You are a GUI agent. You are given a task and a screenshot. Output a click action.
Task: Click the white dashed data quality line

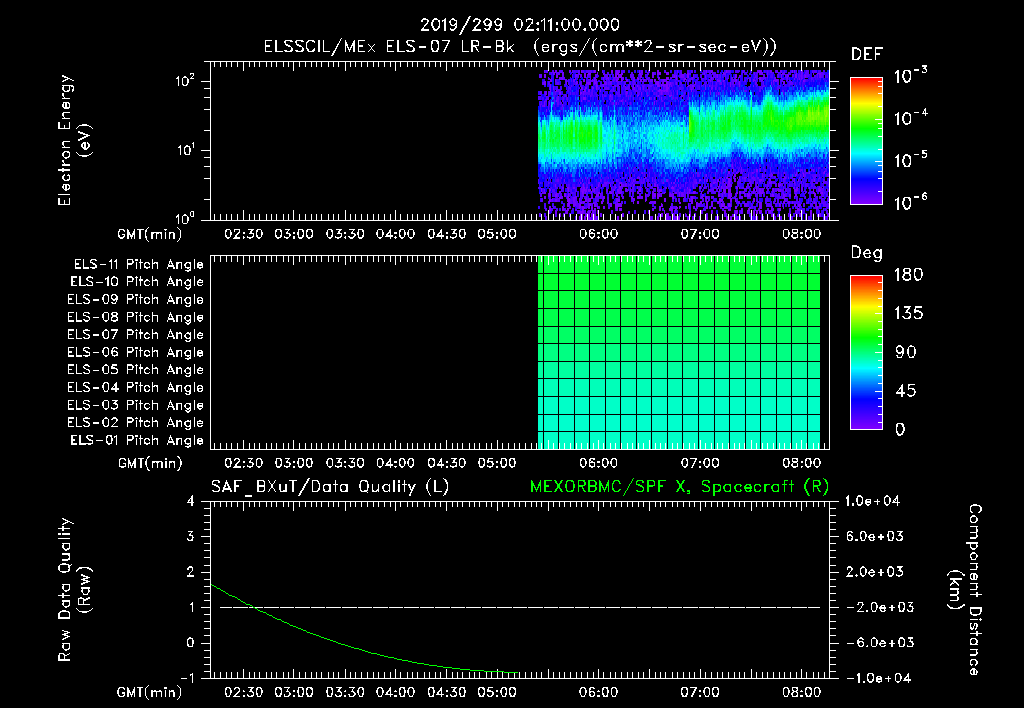520,607
